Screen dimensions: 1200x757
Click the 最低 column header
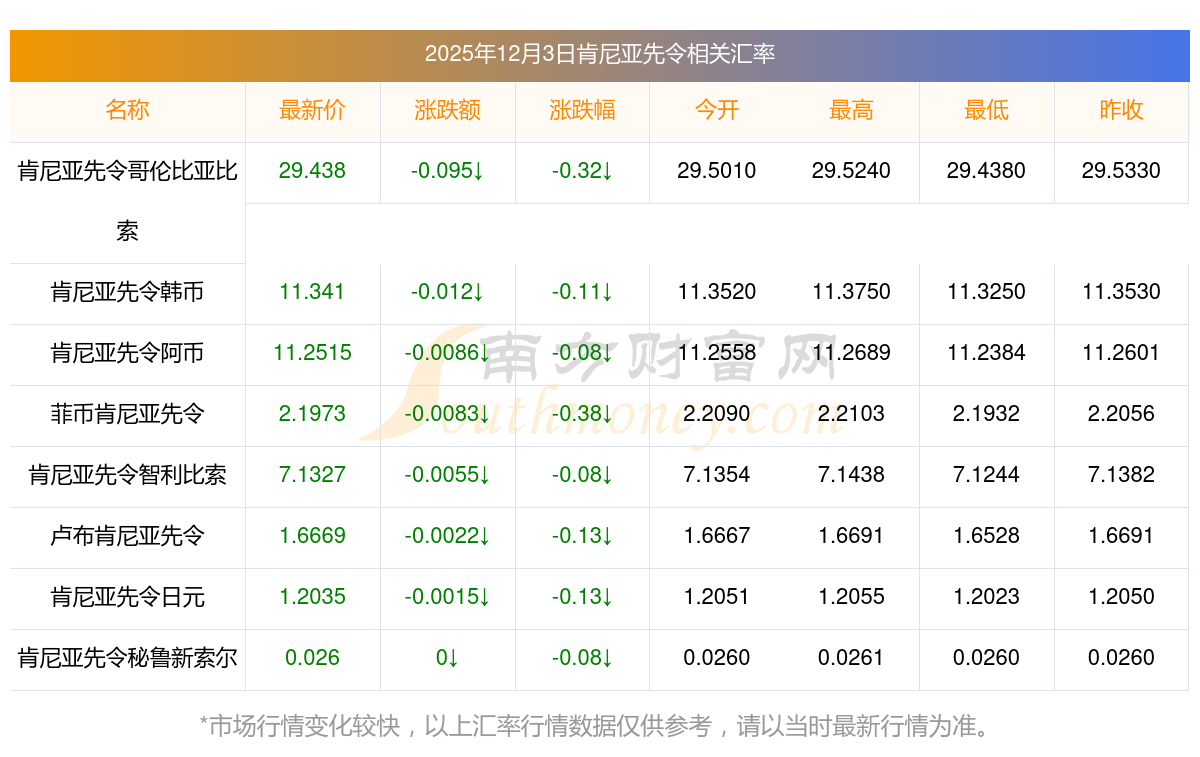click(x=986, y=110)
